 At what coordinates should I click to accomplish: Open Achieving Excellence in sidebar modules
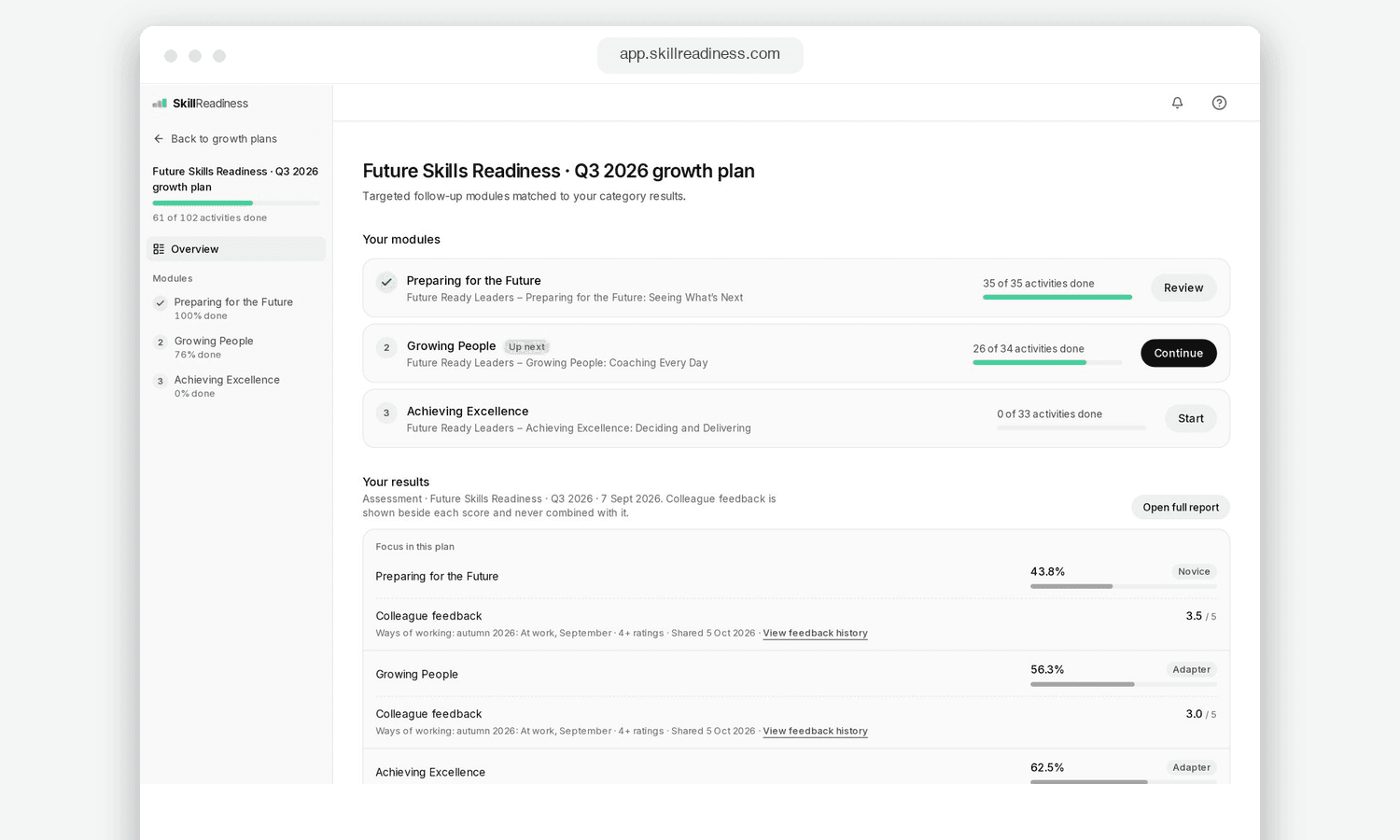236,386
